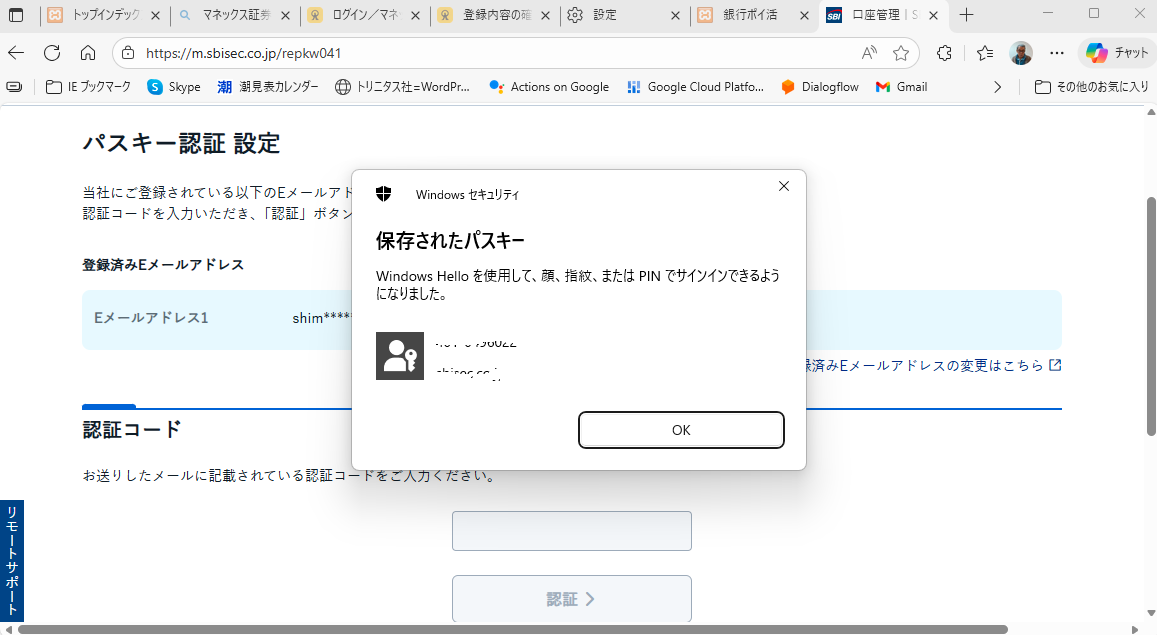Expand the bookmarks bar overflow chevron

997,87
